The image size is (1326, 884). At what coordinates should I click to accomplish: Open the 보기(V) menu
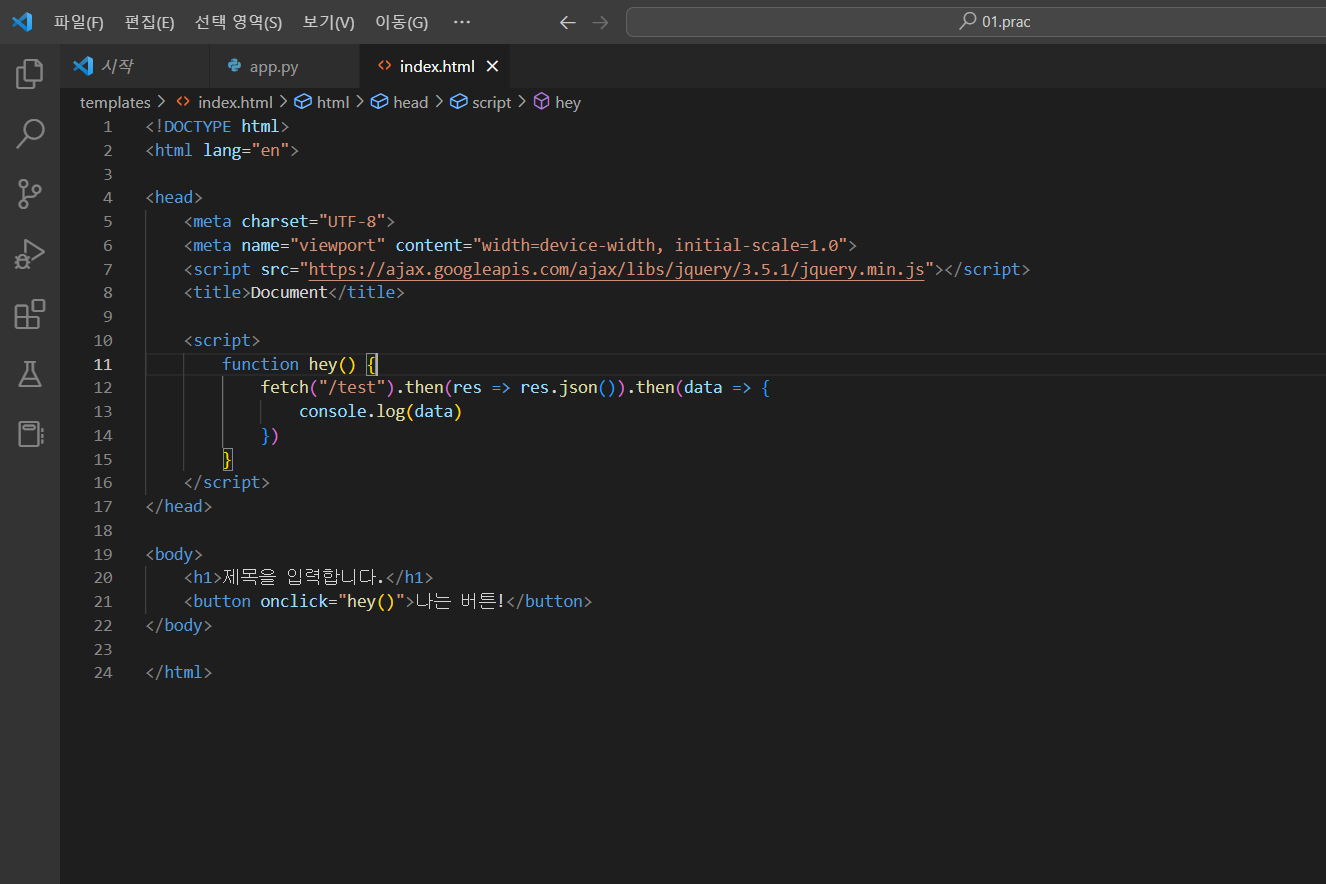(x=328, y=22)
